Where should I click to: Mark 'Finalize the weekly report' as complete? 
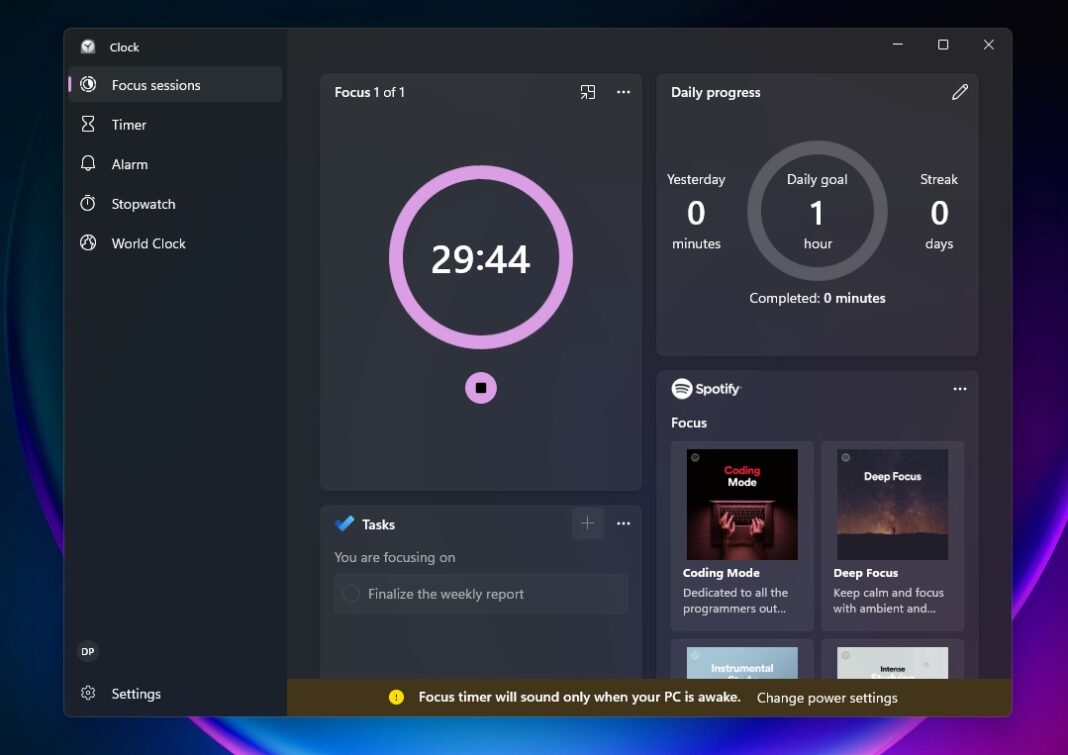[351, 593]
